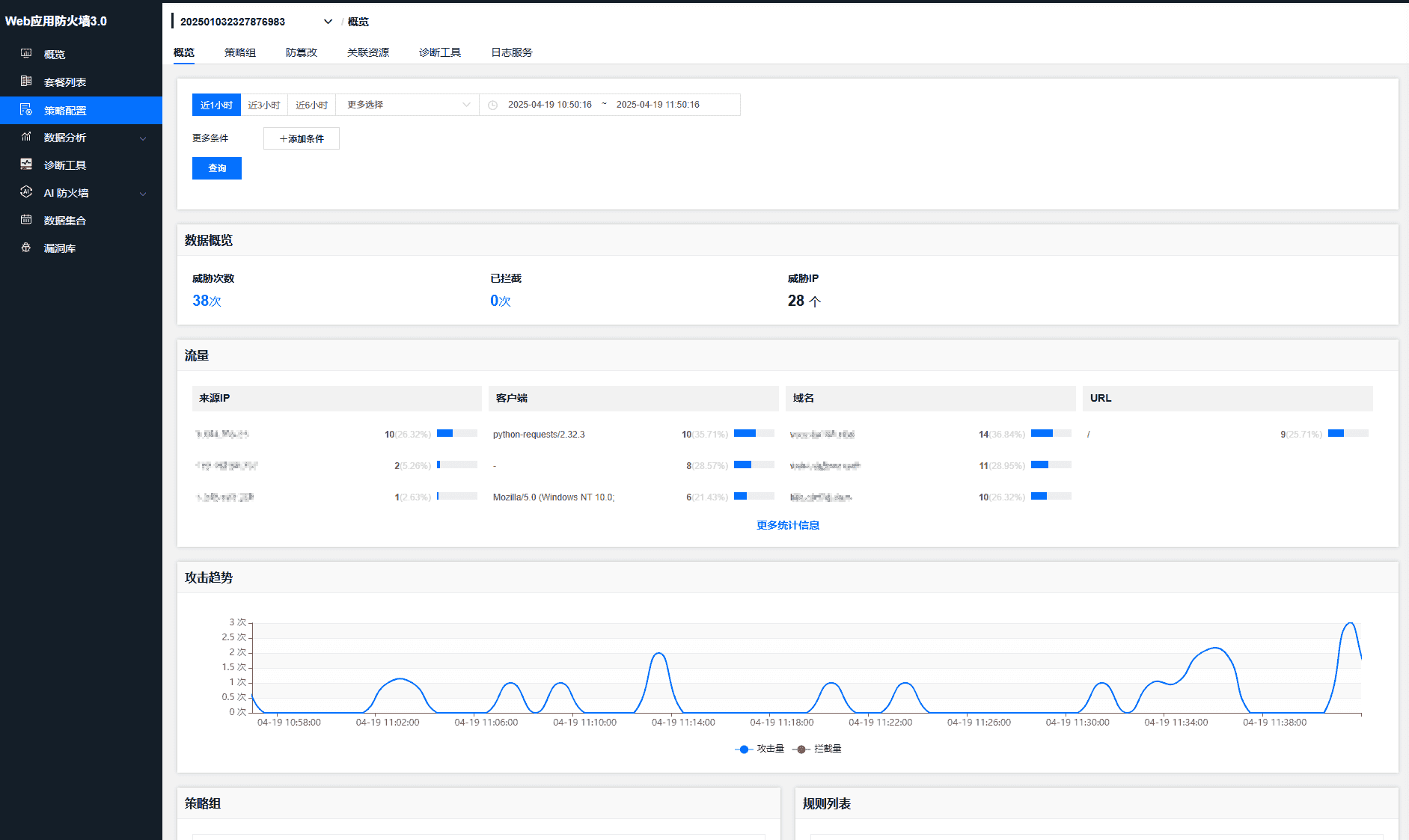Click the AI 防火墙 shield icon

point(26,192)
